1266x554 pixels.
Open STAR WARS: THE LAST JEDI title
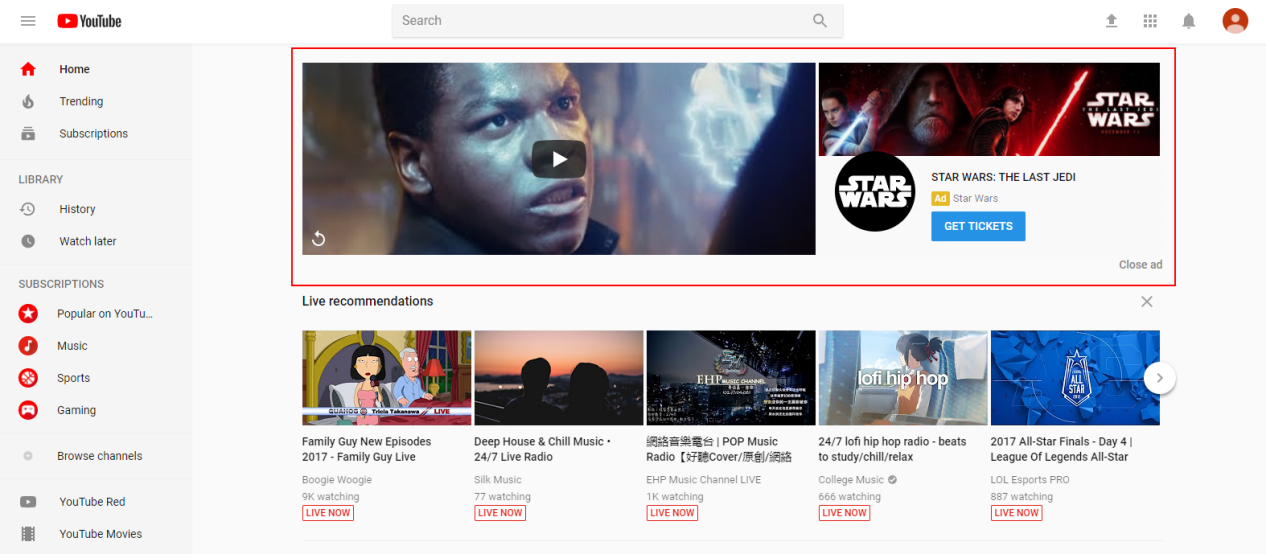pyautogui.click(x=1003, y=177)
